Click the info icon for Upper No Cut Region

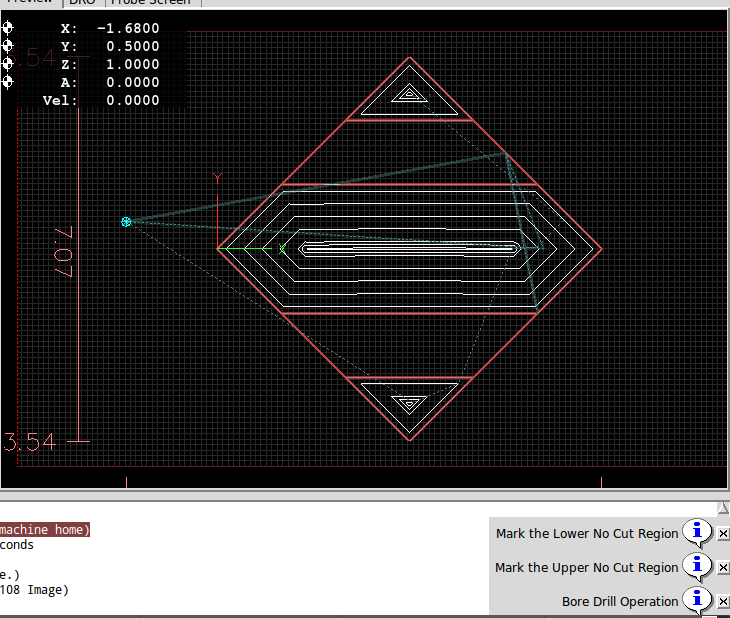click(696, 567)
